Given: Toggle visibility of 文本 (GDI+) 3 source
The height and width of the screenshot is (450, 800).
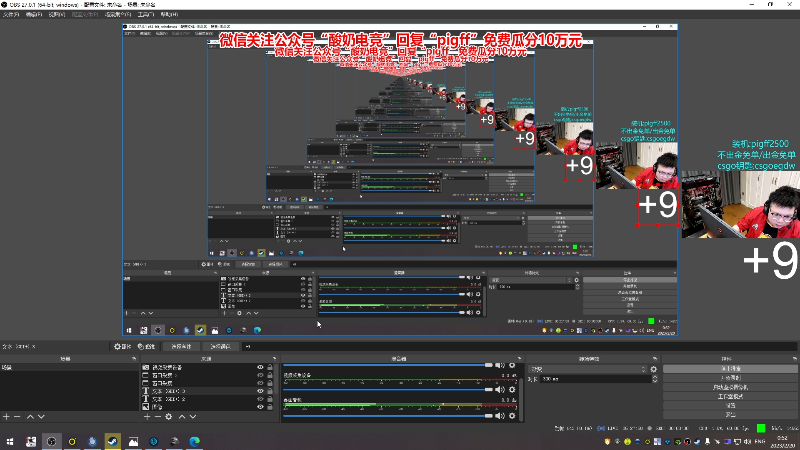Looking at the screenshot, I should [260, 391].
